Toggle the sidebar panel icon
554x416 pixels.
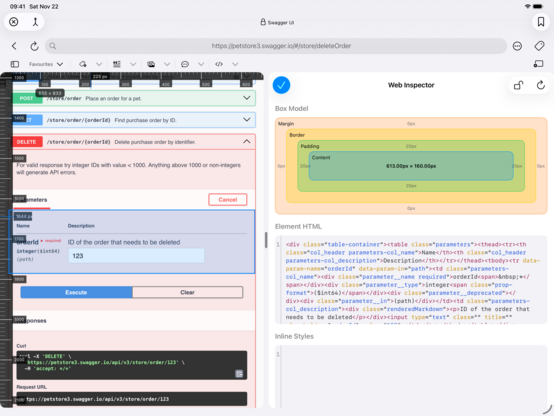[x=15, y=64]
